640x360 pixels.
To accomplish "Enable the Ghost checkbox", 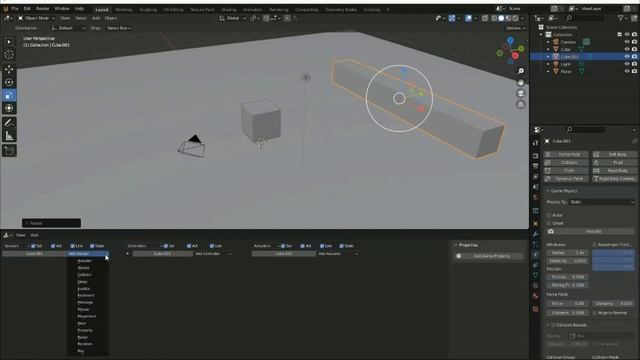I will 549,223.
